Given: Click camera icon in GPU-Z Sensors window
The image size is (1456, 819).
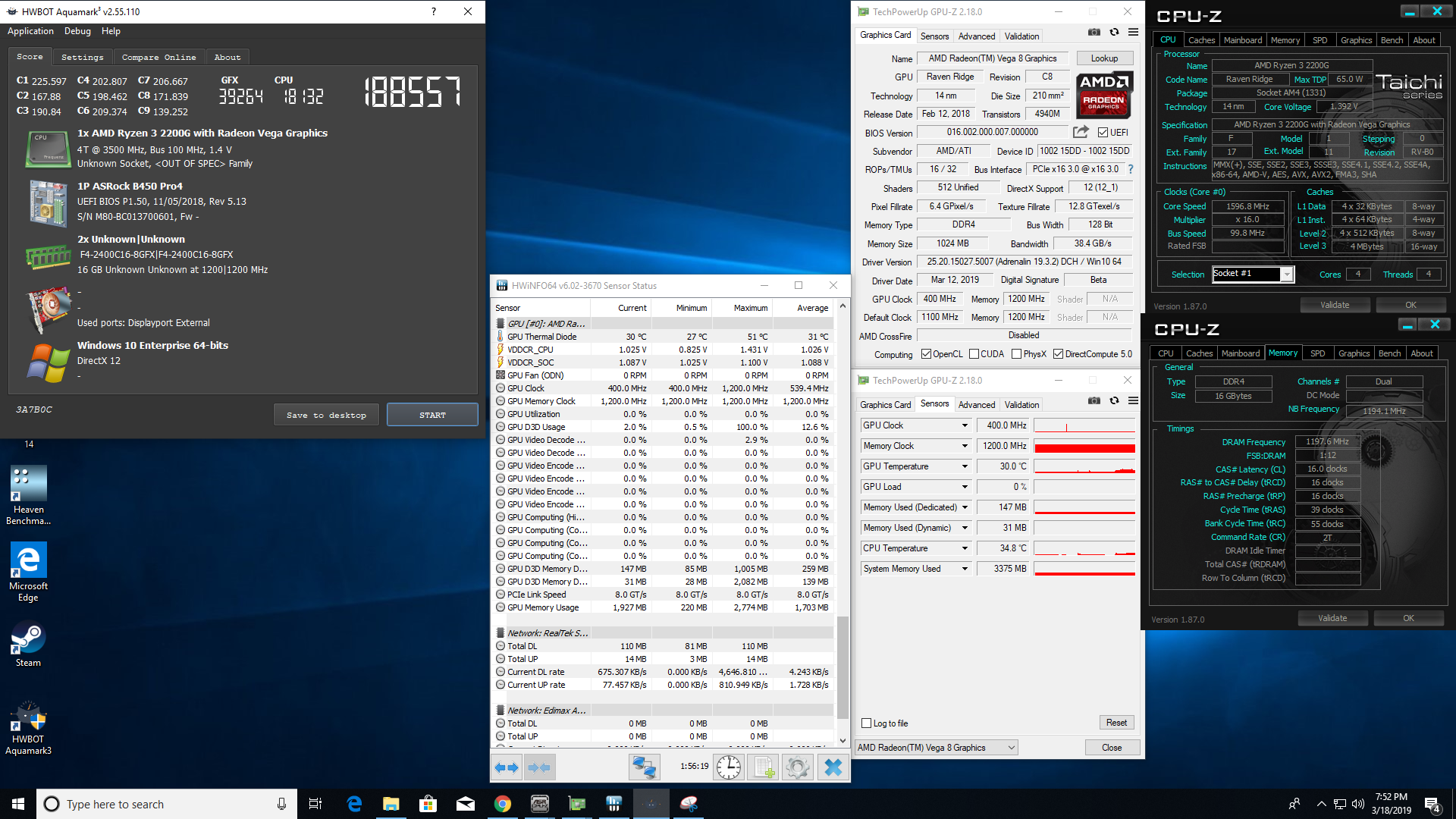Looking at the screenshot, I should click(1094, 401).
